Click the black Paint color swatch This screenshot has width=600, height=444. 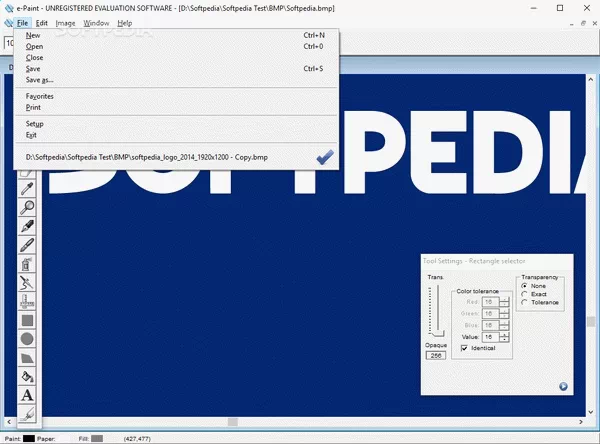(29, 439)
